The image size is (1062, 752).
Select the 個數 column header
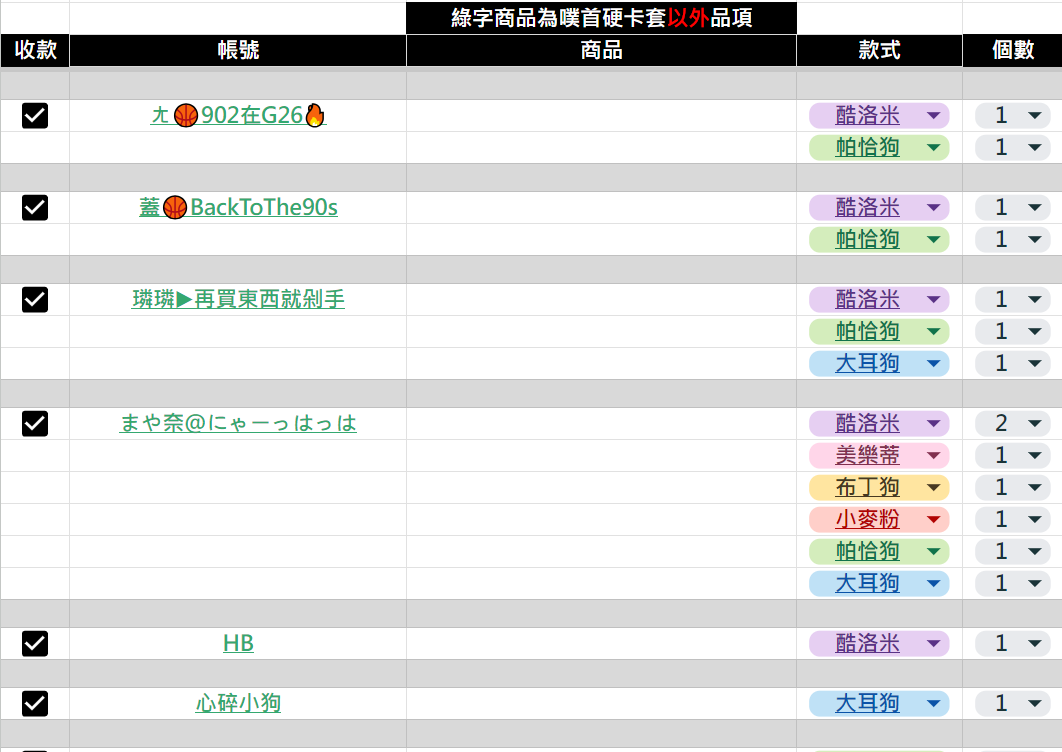pos(1013,50)
